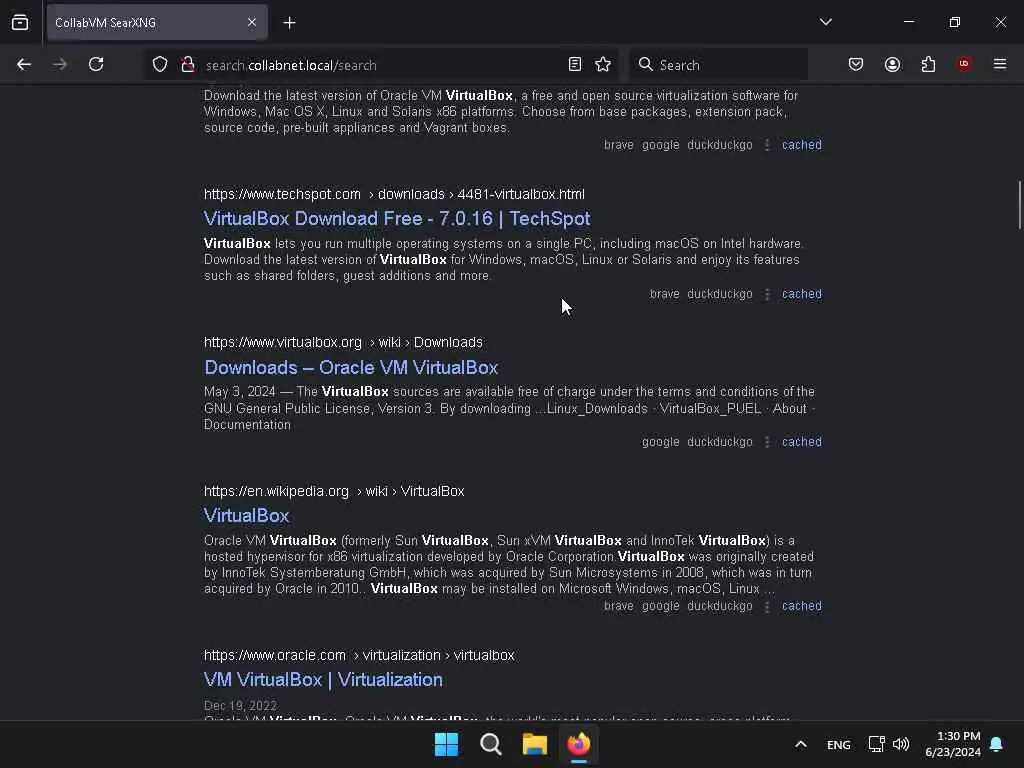Open VirtualBox Download Free TechSpot result
Image resolution: width=1024 pixels, height=768 pixels.
tap(397, 219)
